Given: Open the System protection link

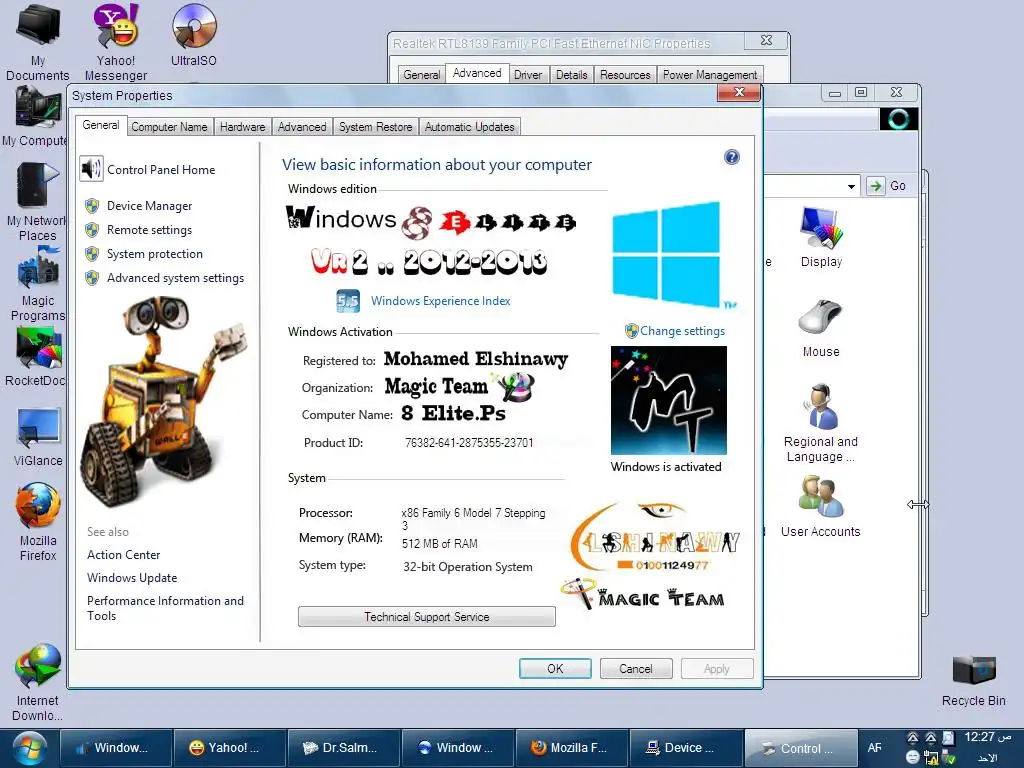Looking at the screenshot, I should click(155, 254).
